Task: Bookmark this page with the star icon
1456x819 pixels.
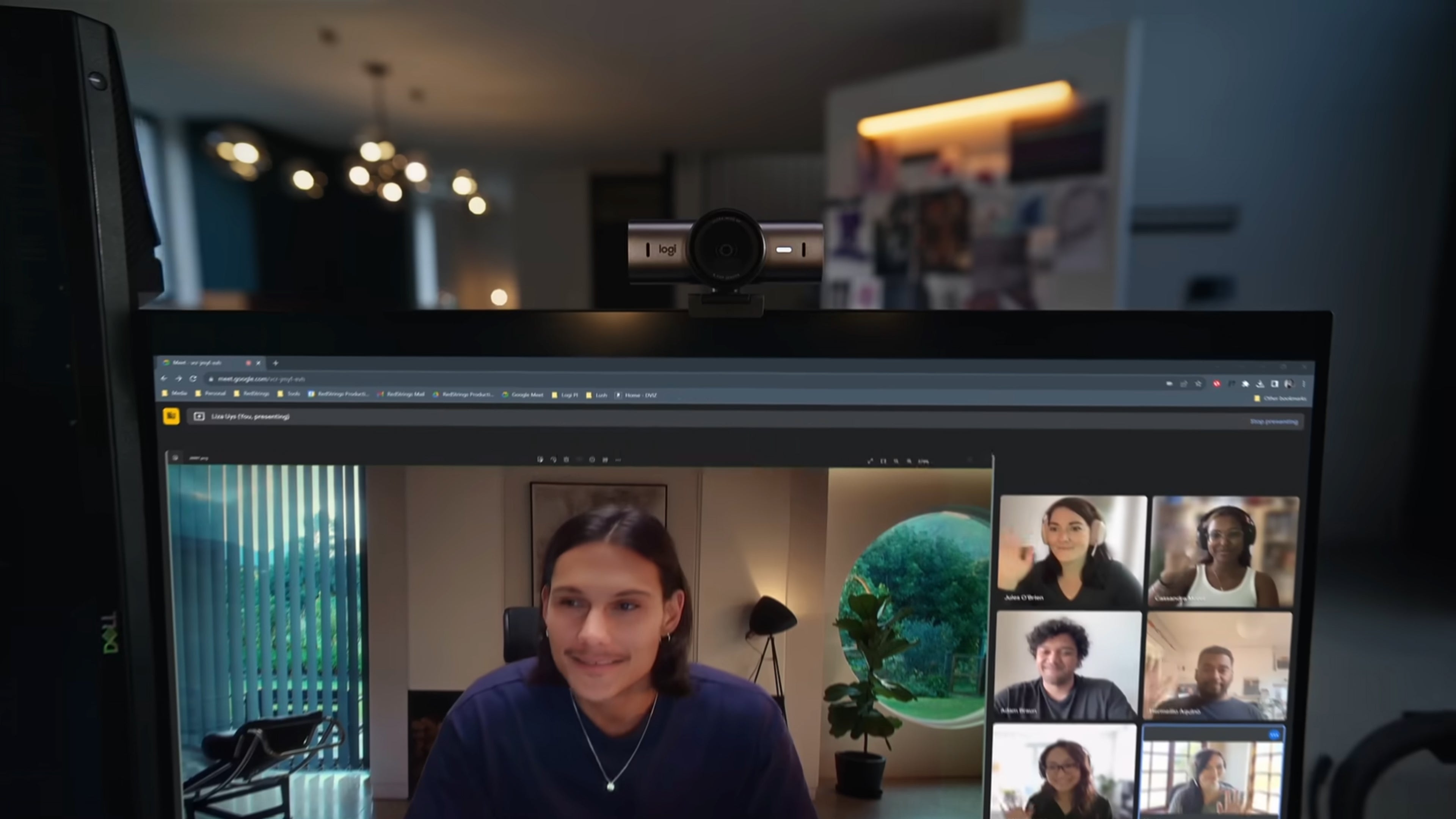Action: [1198, 384]
